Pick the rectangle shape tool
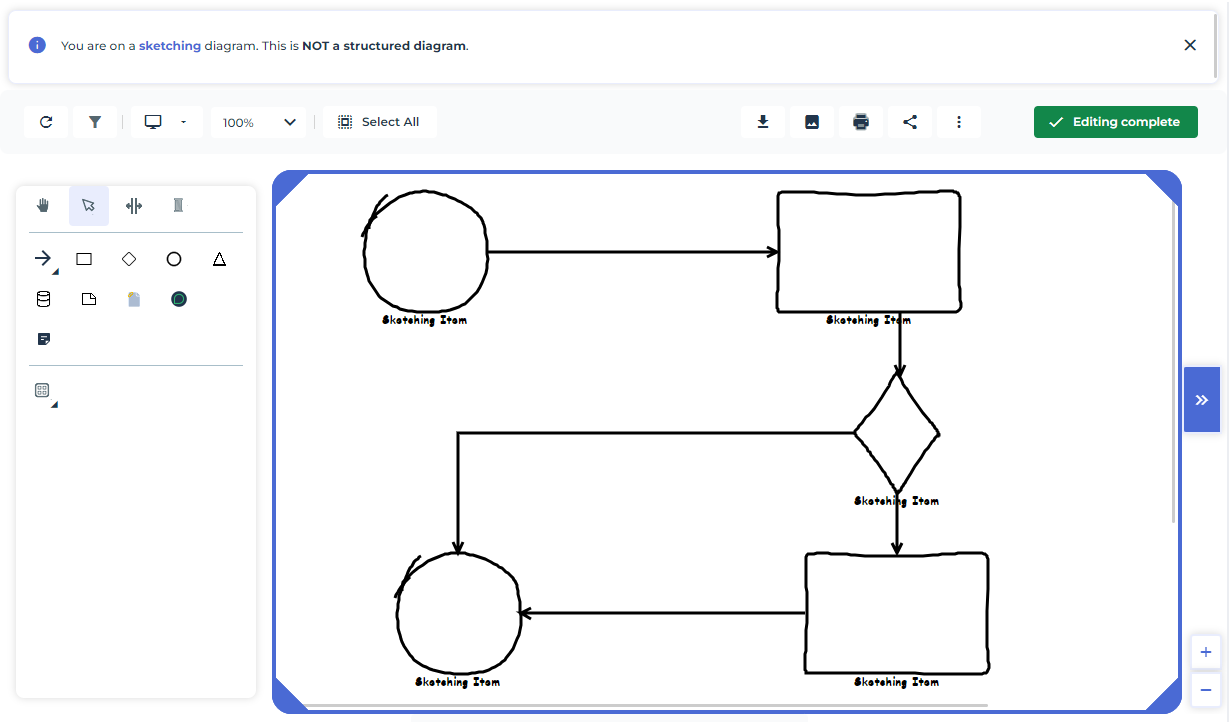1229x722 pixels. click(84, 259)
